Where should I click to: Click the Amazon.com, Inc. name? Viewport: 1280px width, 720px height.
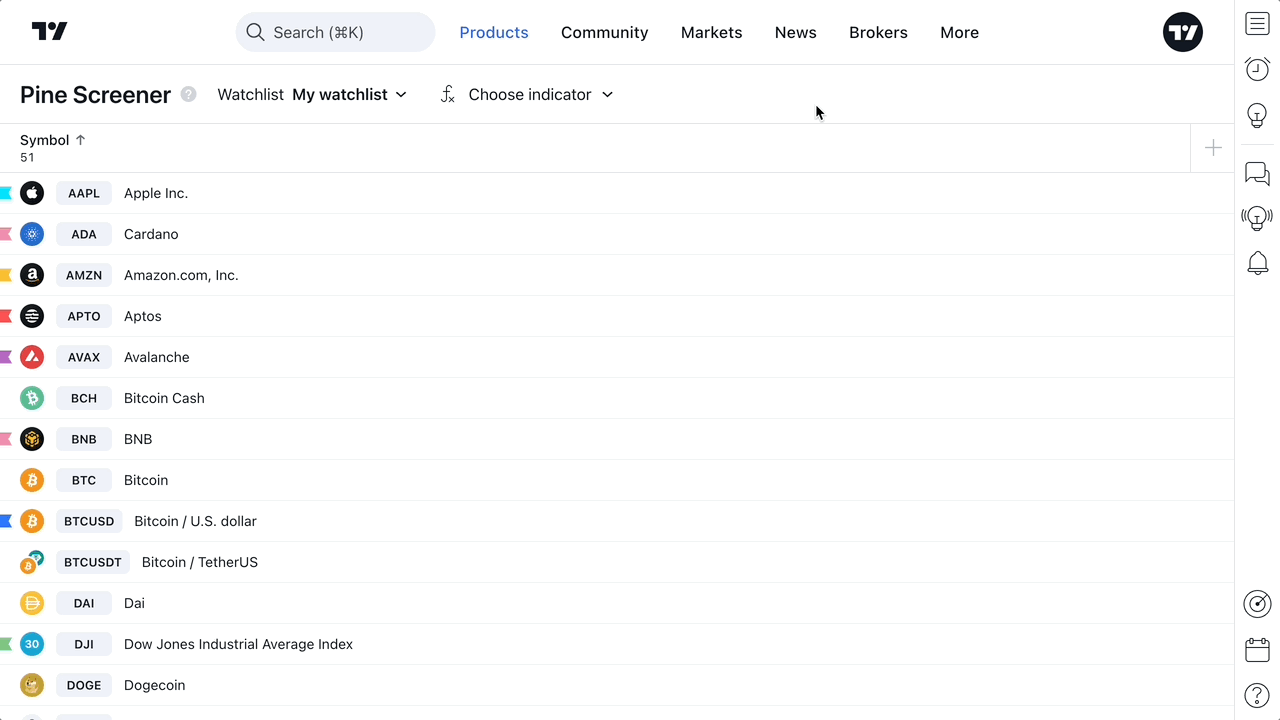pos(181,275)
